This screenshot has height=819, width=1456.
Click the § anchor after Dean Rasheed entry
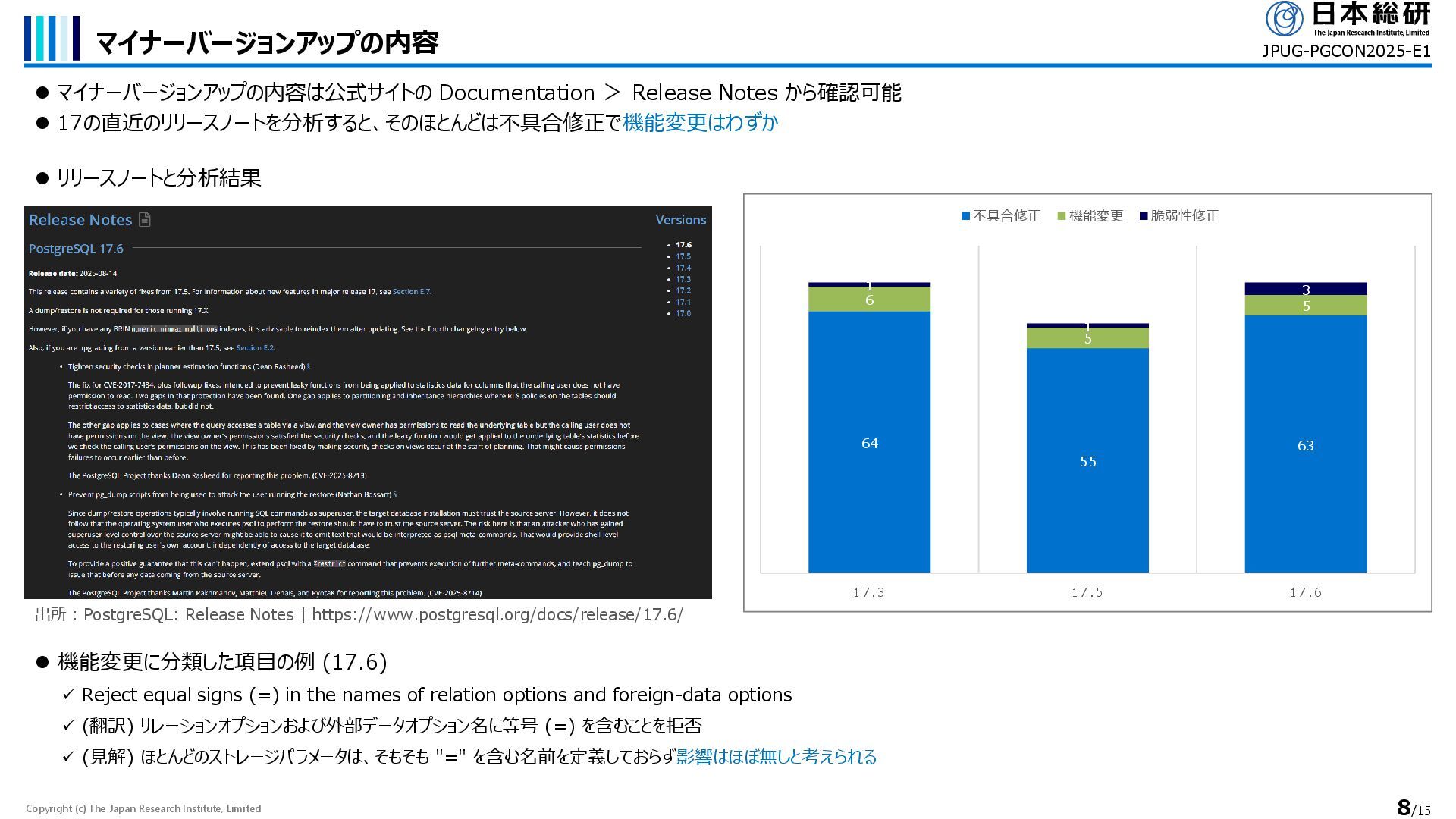point(308,366)
